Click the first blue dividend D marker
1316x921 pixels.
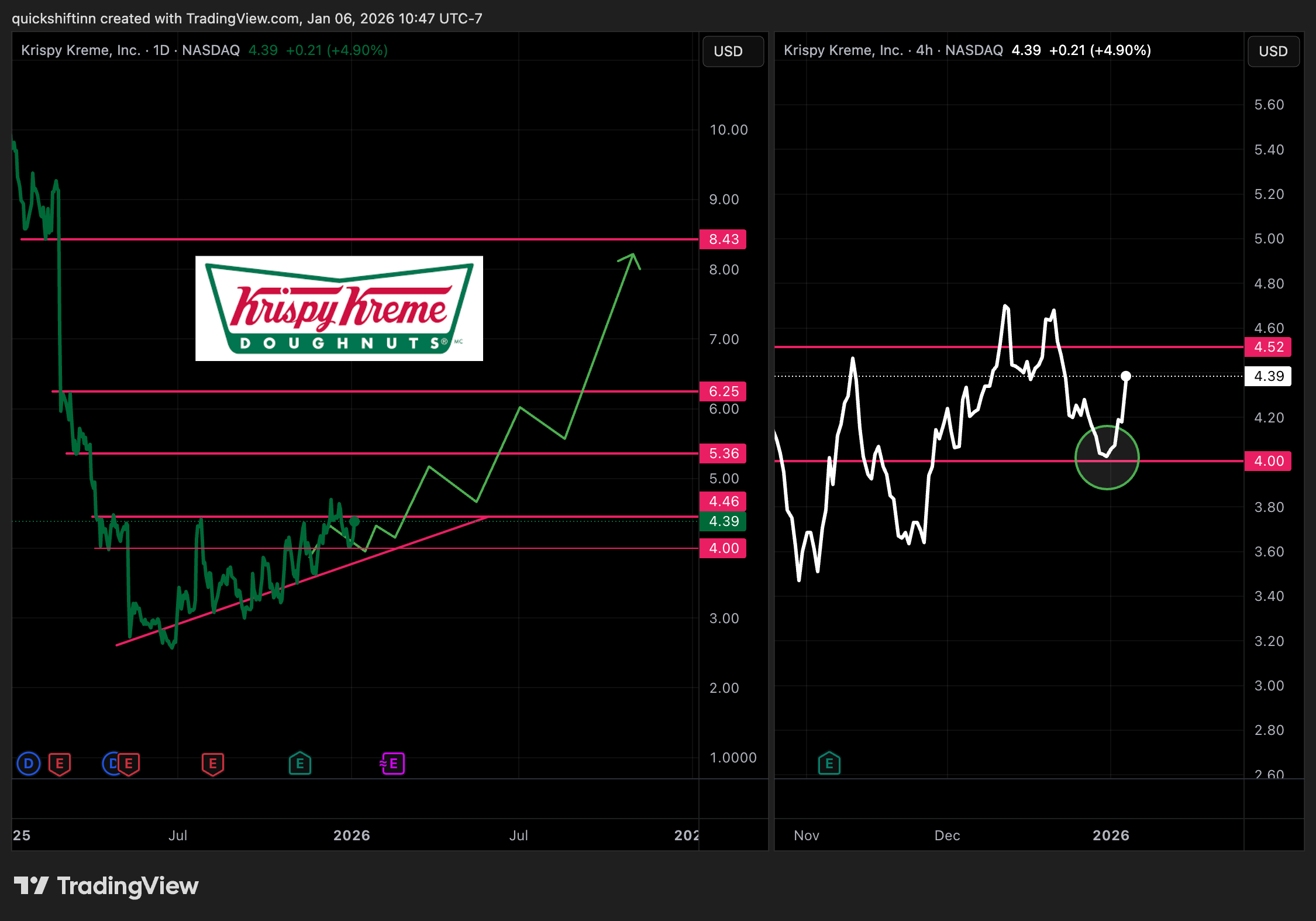(x=28, y=764)
